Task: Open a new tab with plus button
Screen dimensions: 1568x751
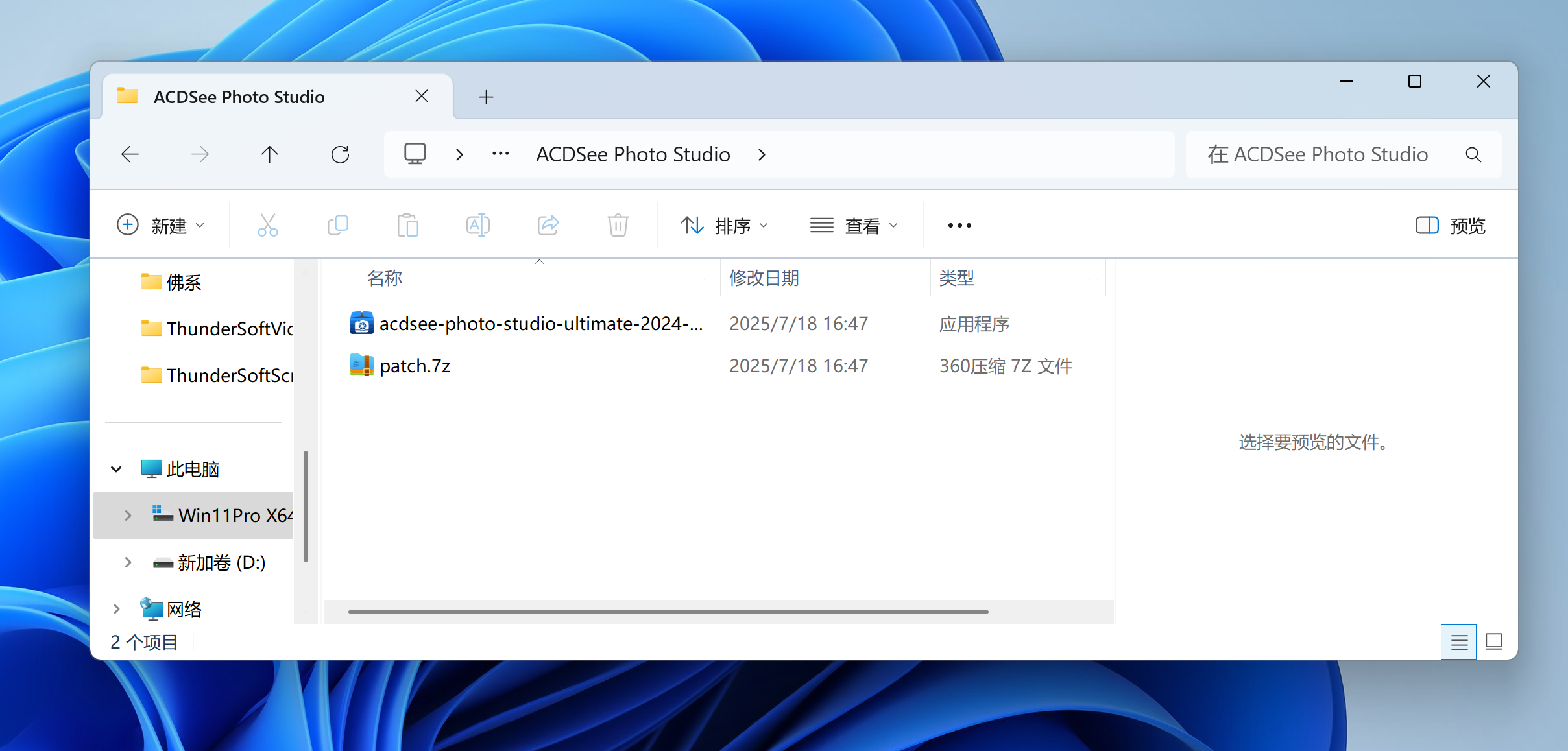Action: tap(486, 97)
